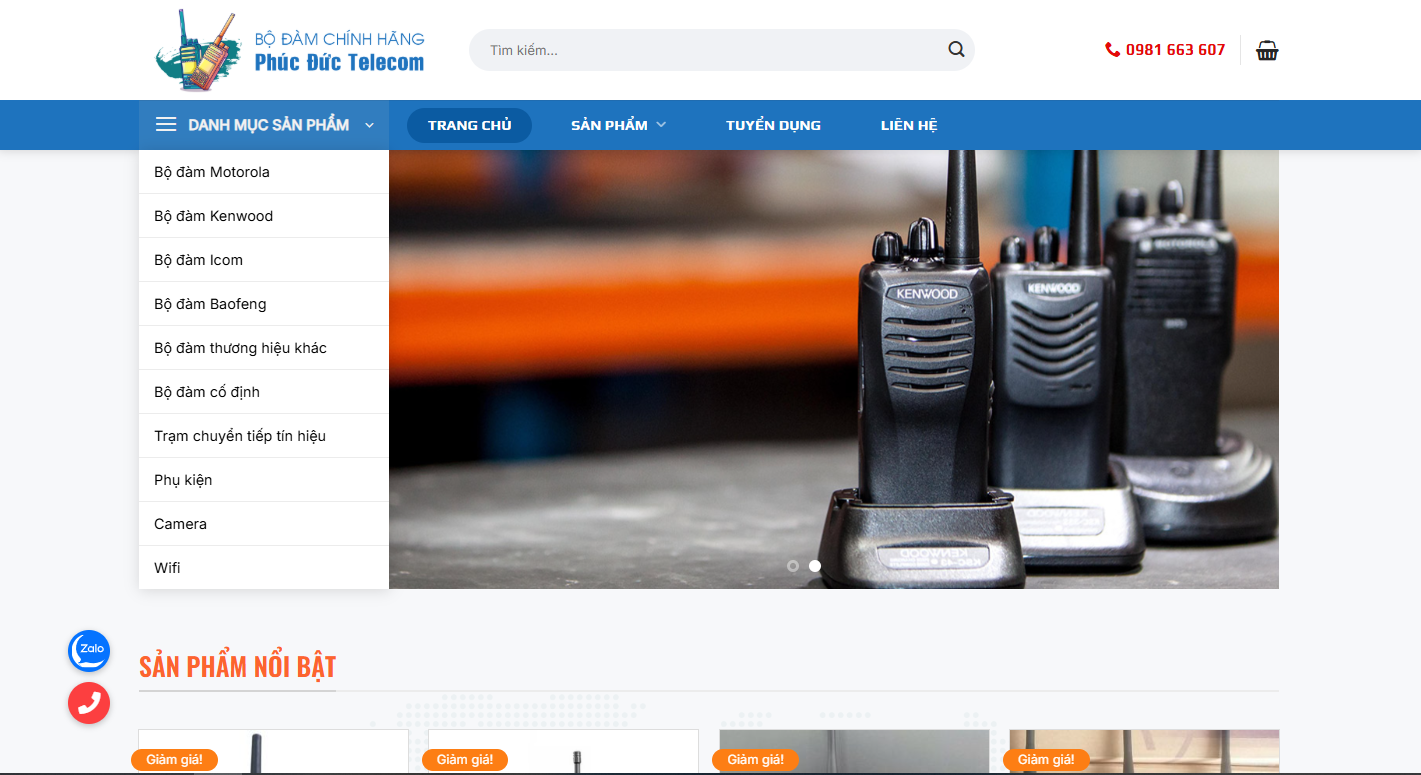Open the shopping basket icon
This screenshot has width=1421, height=775.
(1267, 50)
